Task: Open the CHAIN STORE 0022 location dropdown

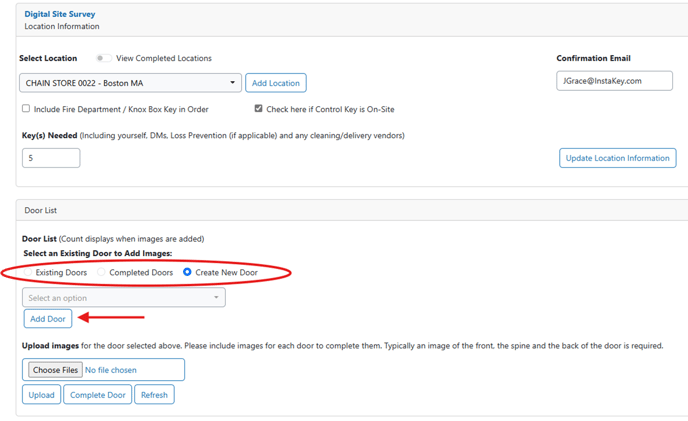Action: pos(130,83)
